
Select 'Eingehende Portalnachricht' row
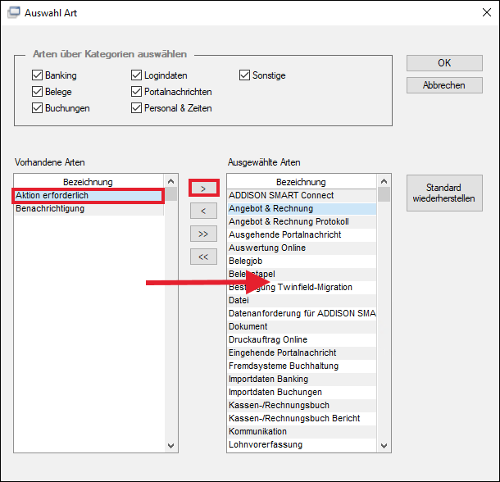pyautogui.click(x=302, y=353)
